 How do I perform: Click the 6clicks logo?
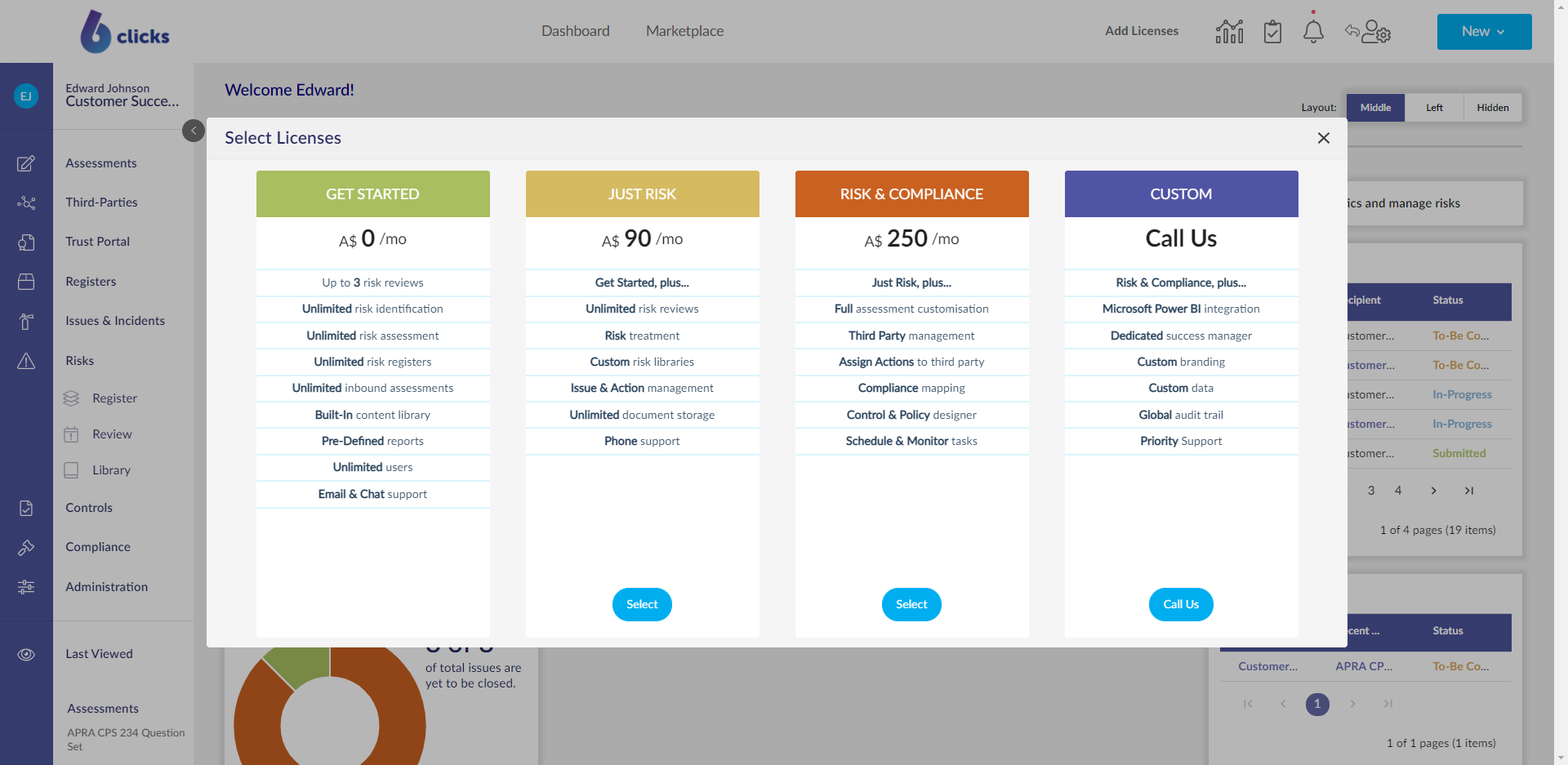125,32
